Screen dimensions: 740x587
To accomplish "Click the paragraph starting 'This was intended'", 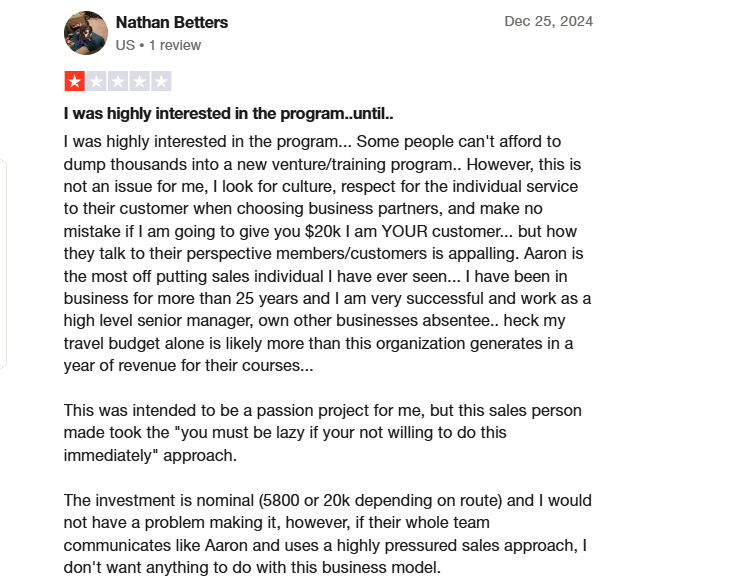I will pyautogui.click(x=323, y=433).
